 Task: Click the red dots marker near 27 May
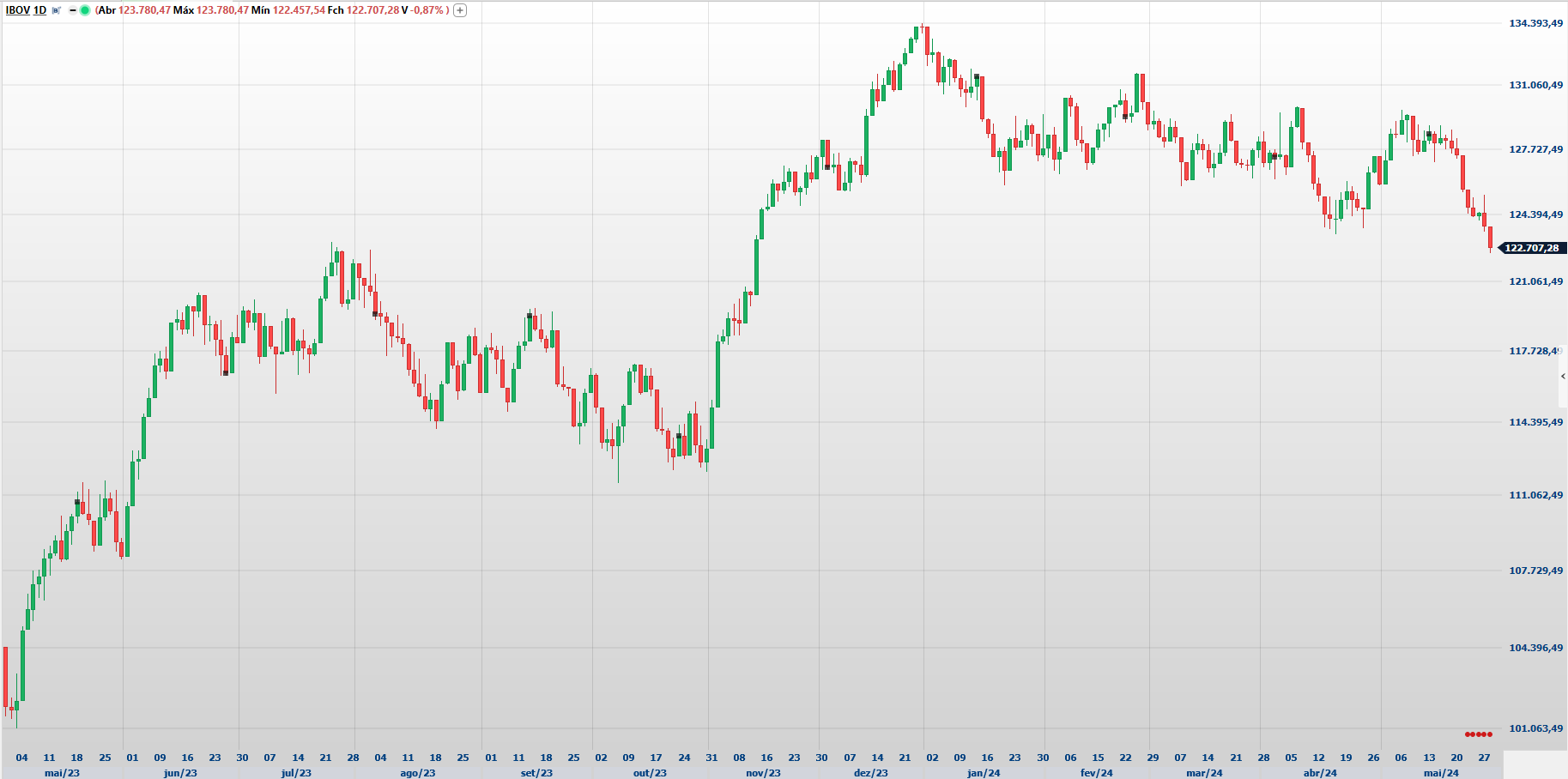[x=1478, y=734]
